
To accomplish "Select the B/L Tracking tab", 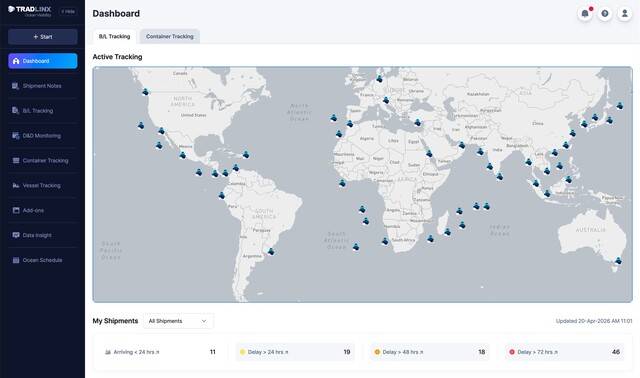I will click(114, 36).
